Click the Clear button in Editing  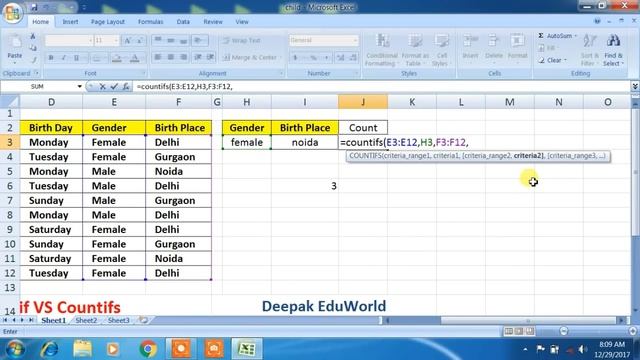[552, 60]
